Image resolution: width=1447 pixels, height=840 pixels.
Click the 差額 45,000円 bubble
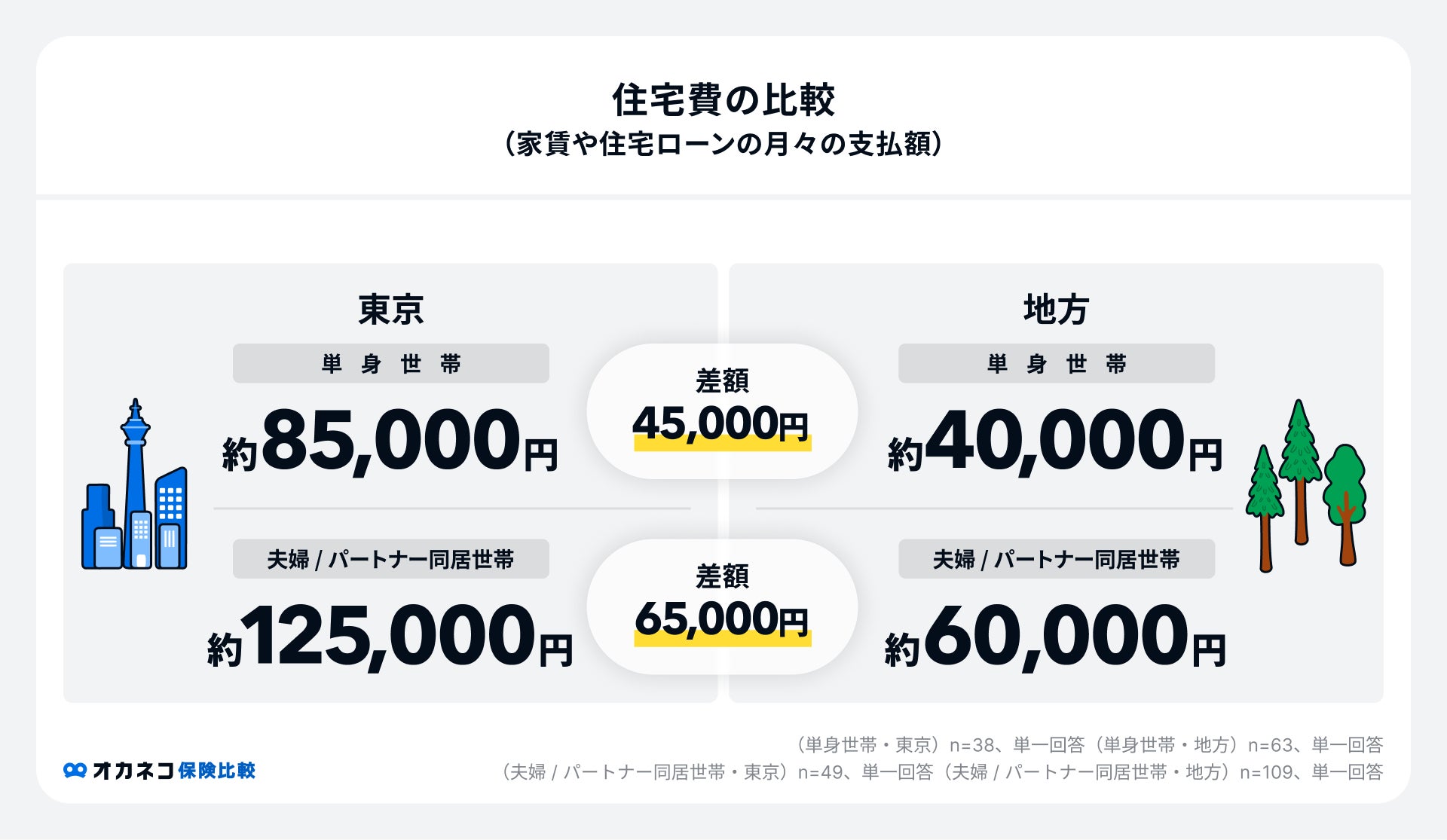tap(722, 411)
